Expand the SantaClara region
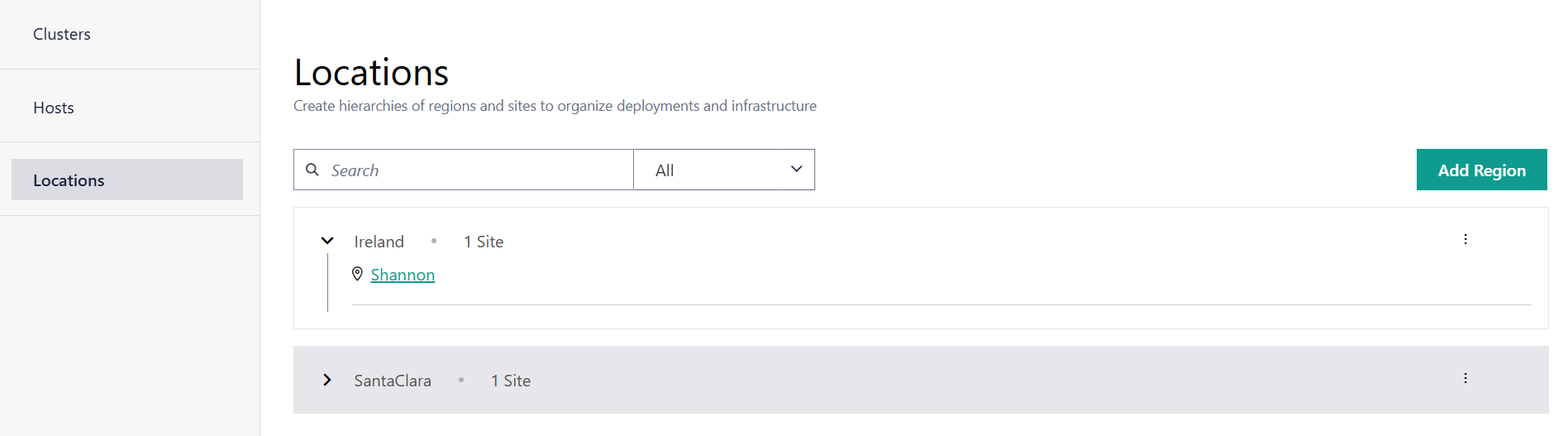The width and height of the screenshot is (1568, 436). (x=327, y=380)
